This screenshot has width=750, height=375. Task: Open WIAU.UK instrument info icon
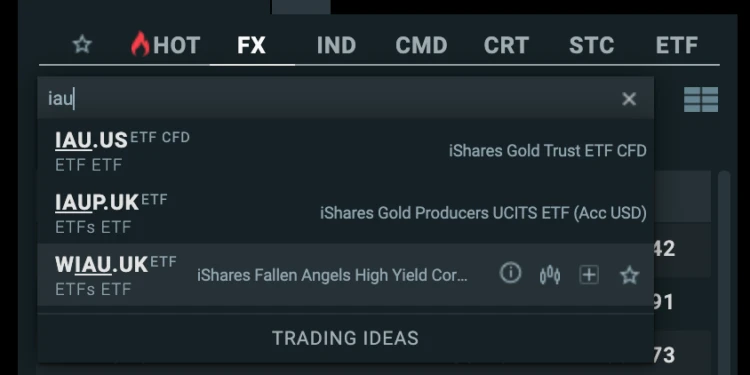pos(510,274)
